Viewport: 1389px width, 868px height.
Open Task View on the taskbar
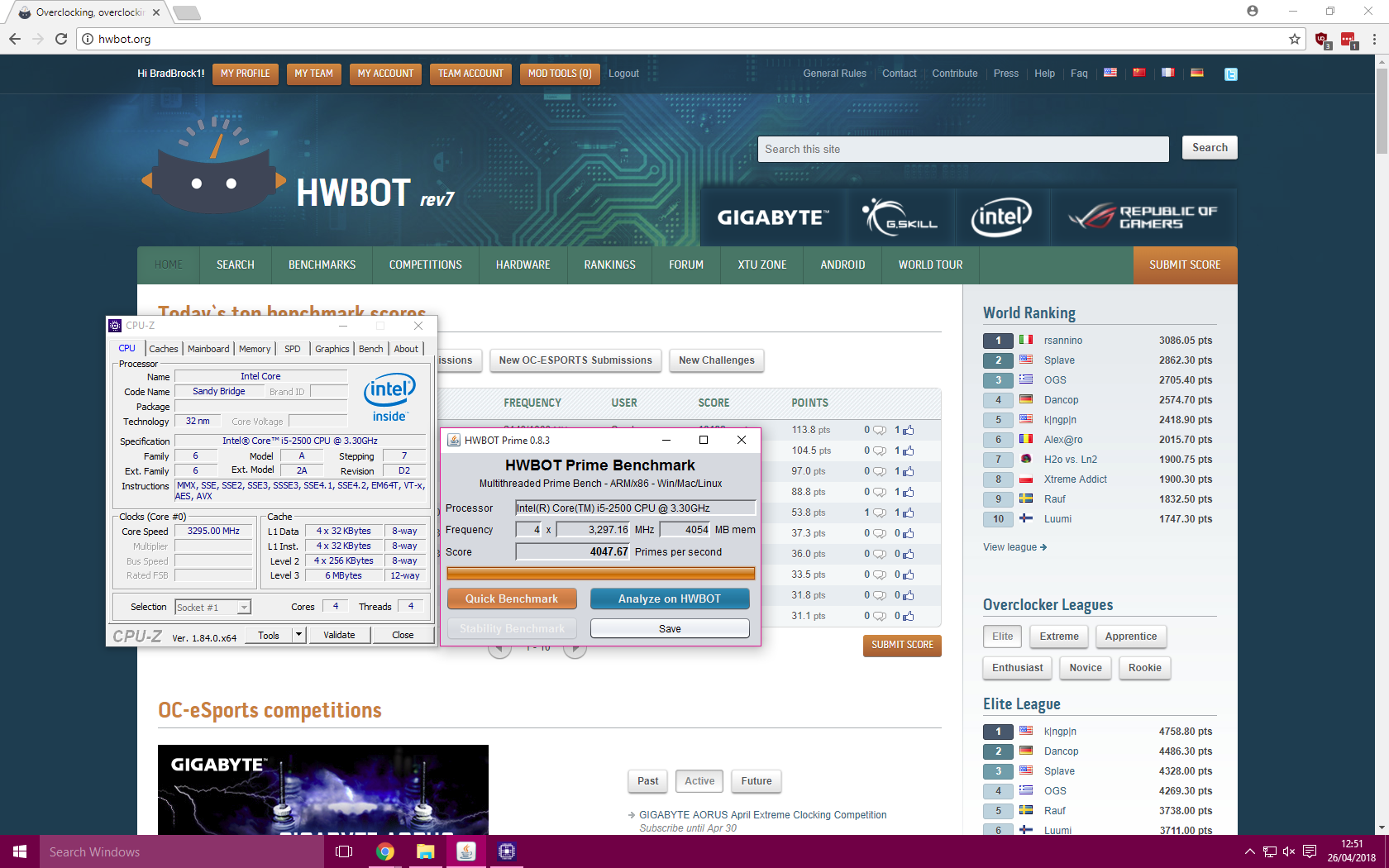[344, 851]
